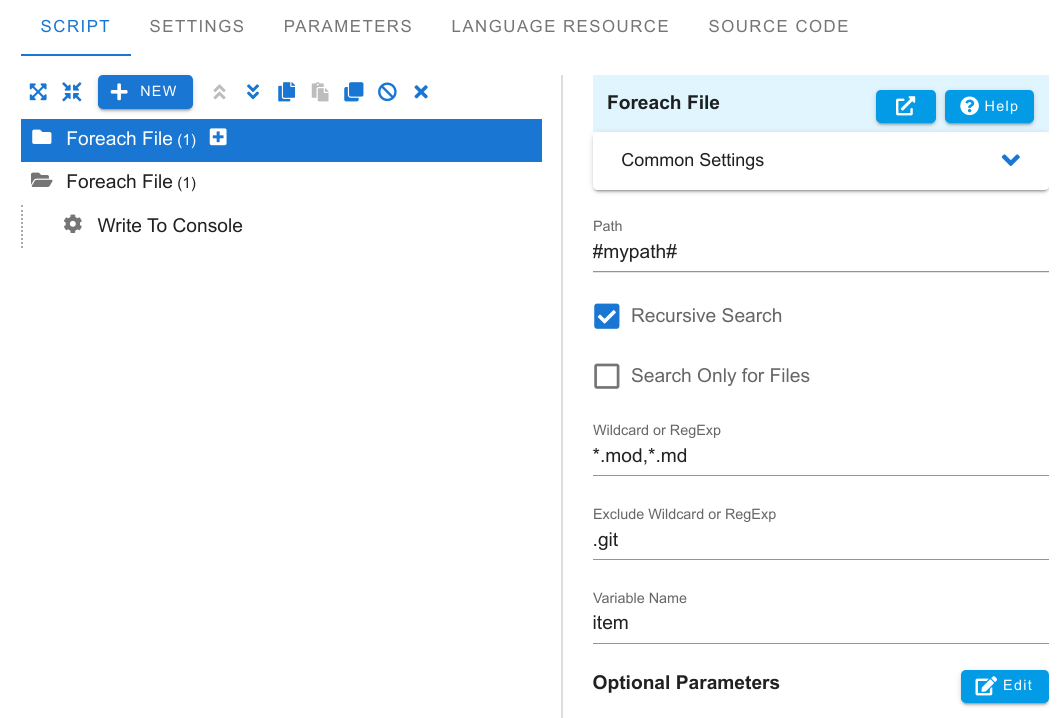This screenshot has width=1062, height=718.
Task: Open Foreach File in external window icon
Action: (906, 106)
